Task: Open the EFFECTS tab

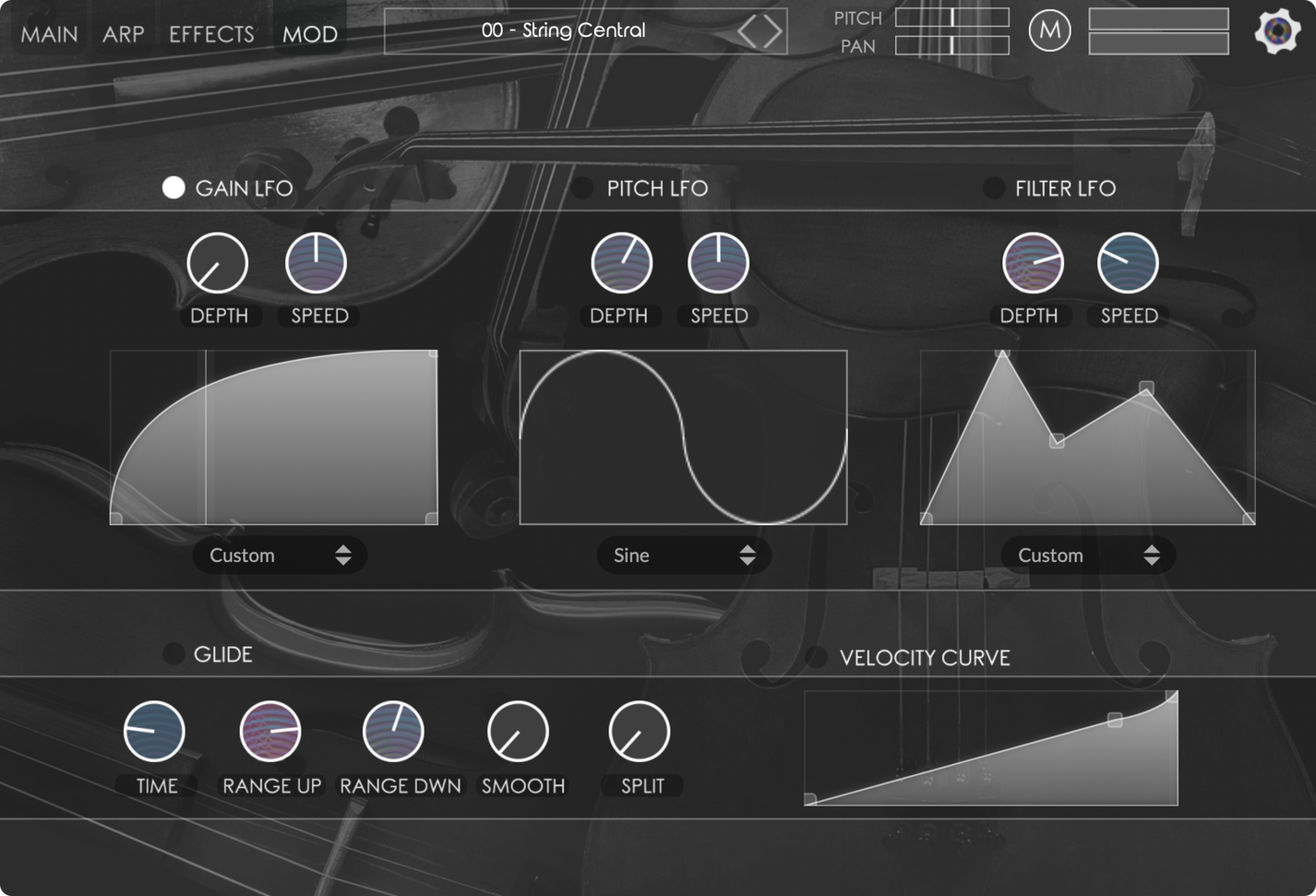Action: coord(211,34)
